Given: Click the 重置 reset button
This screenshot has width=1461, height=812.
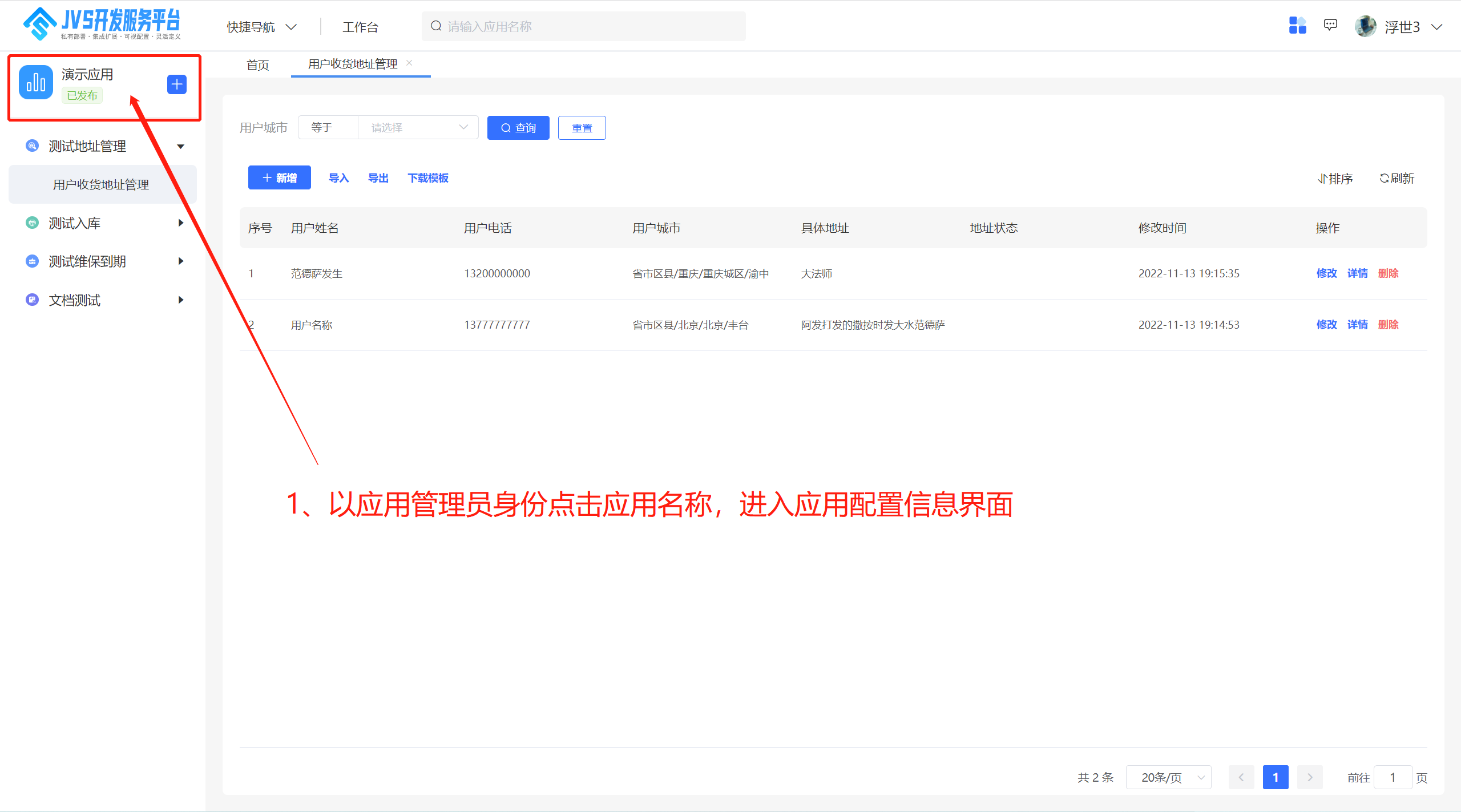Looking at the screenshot, I should (x=582, y=128).
